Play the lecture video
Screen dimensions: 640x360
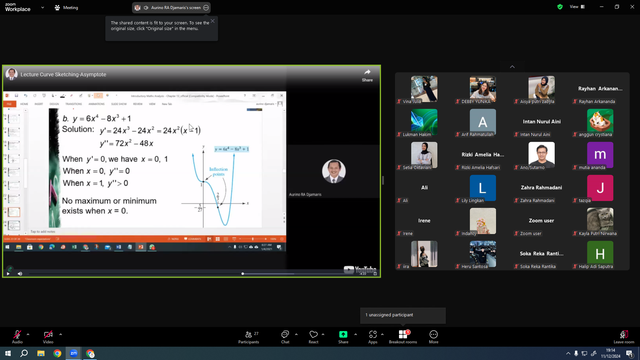[8, 273]
